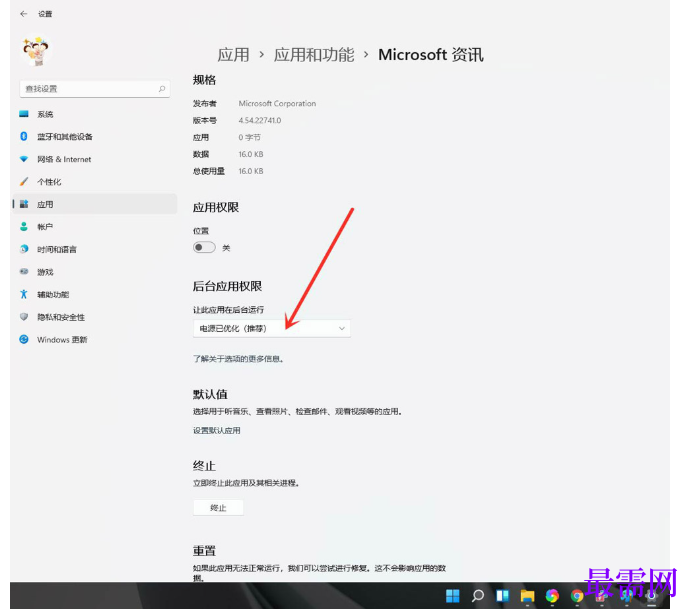Open the user profile avatar picture
The height and width of the screenshot is (614, 696).
(36, 51)
